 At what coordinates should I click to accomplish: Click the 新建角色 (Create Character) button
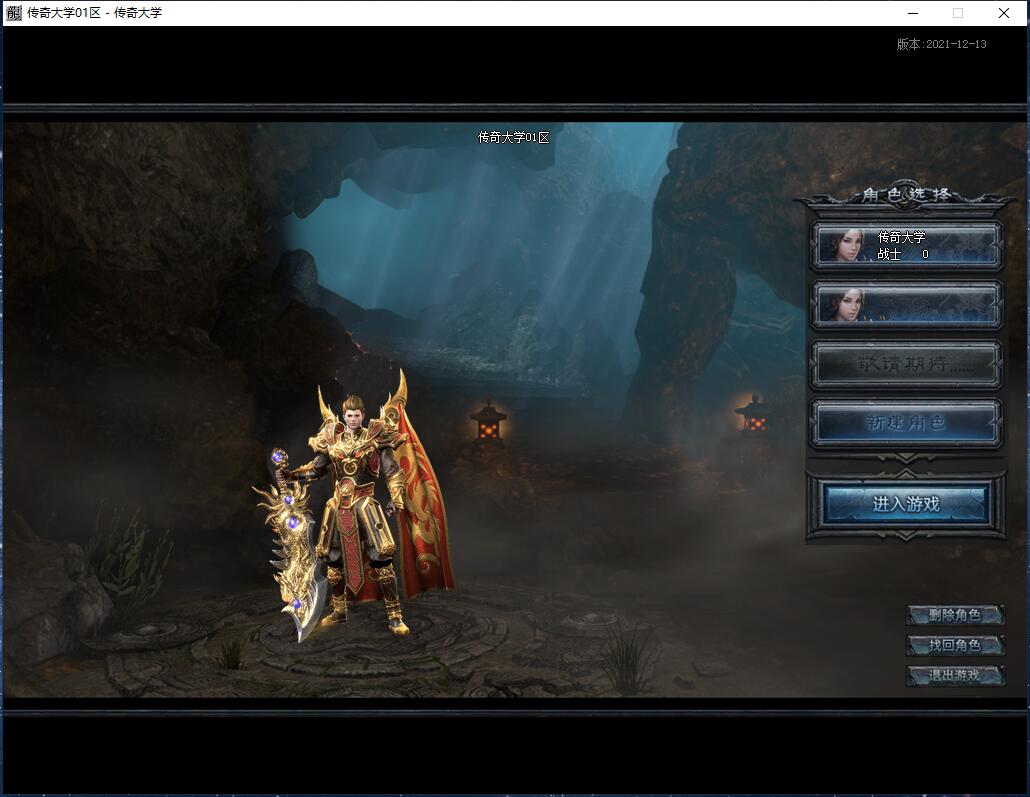[907, 422]
